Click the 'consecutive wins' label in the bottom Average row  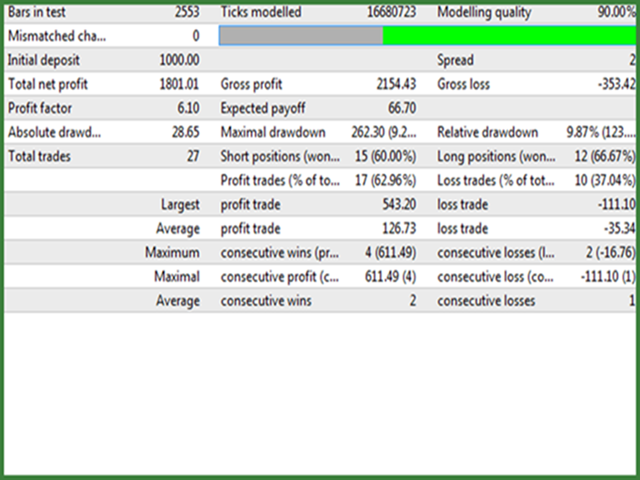pos(266,300)
